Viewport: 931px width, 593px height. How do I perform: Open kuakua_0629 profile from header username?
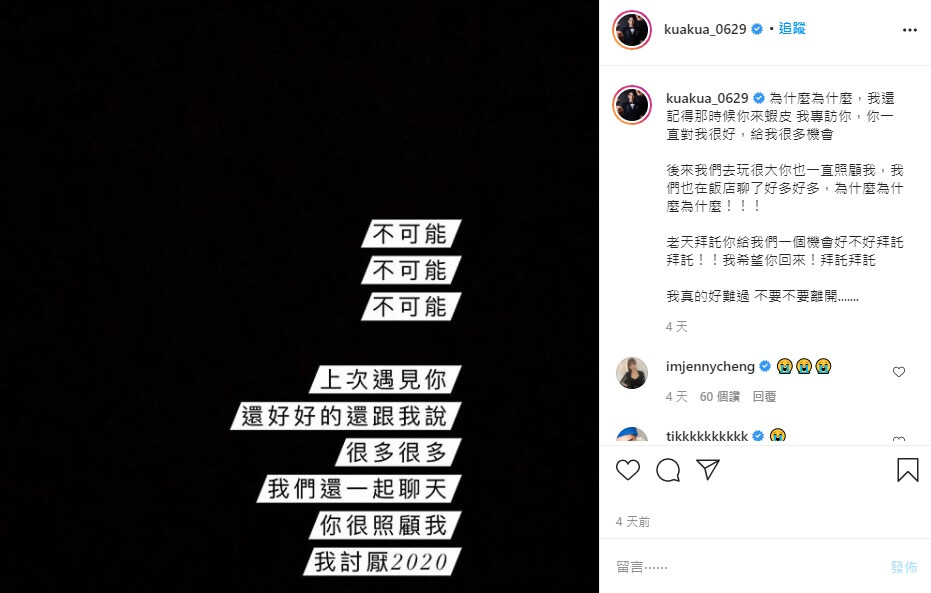pos(705,29)
